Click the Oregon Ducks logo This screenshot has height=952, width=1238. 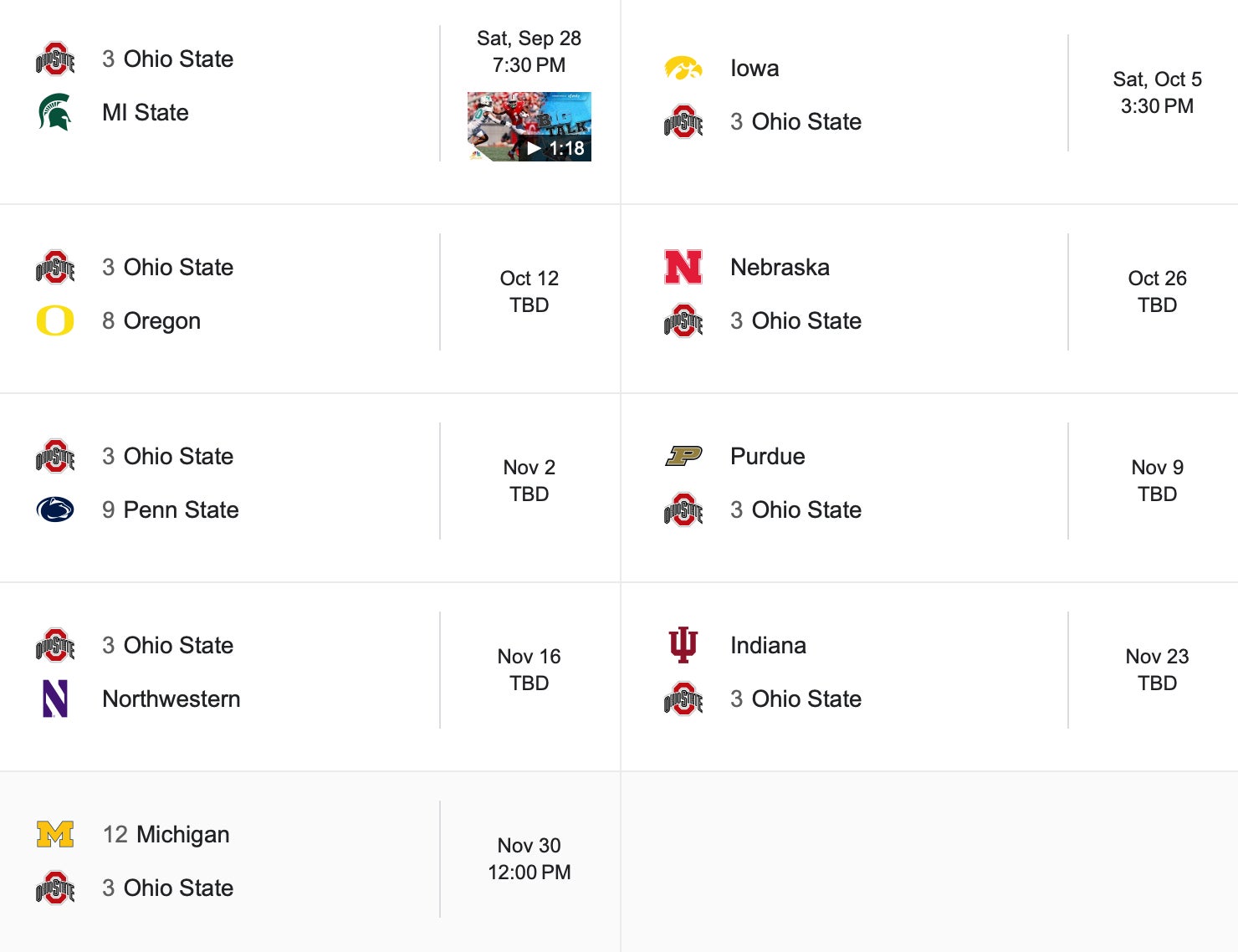point(55,320)
